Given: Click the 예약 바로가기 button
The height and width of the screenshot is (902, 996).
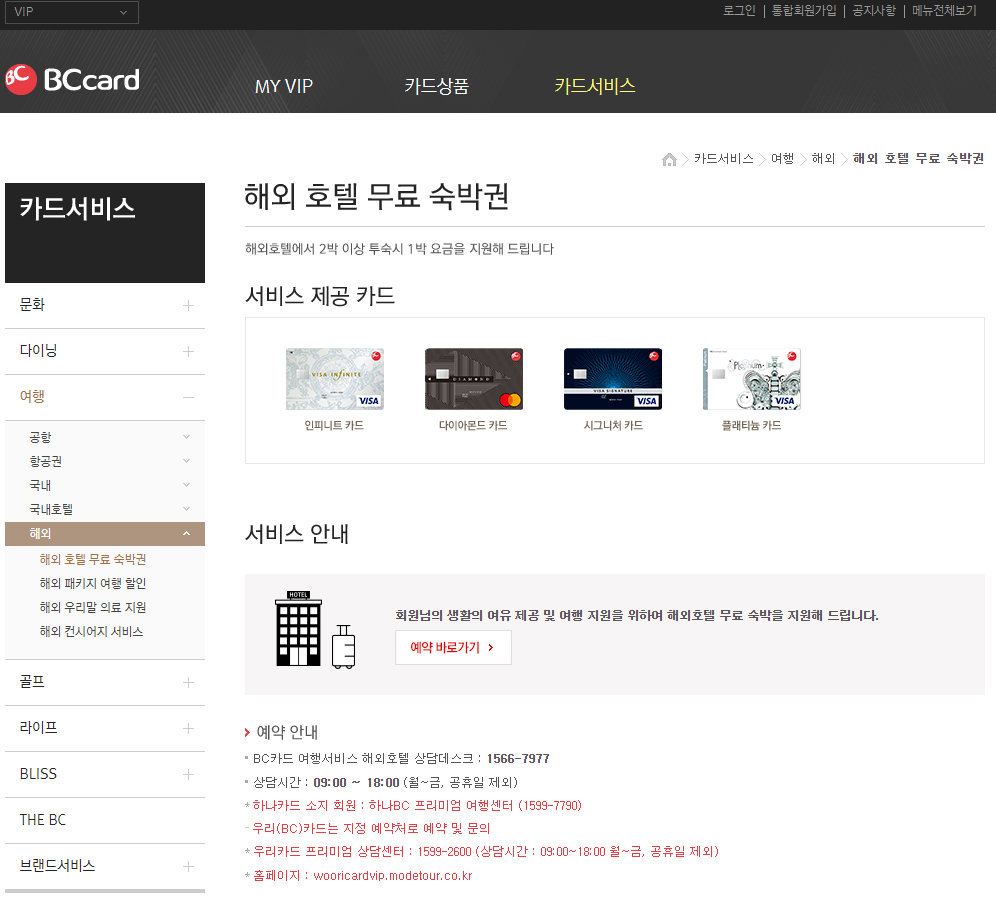Looking at the screenshot, I should [453, 647].
